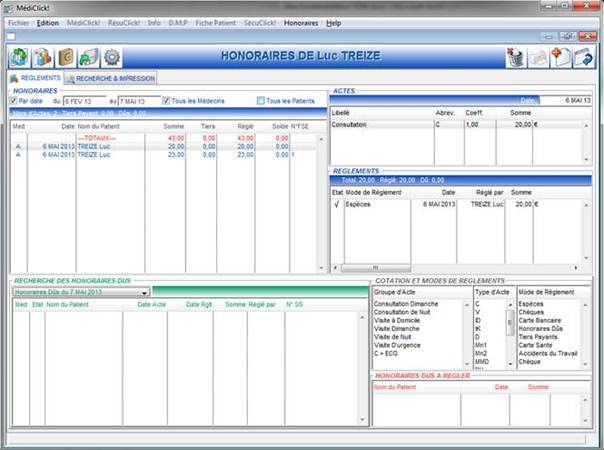604x450 pixels.
Task: Click the end date field 7 MAI 13
Action: 139,101
